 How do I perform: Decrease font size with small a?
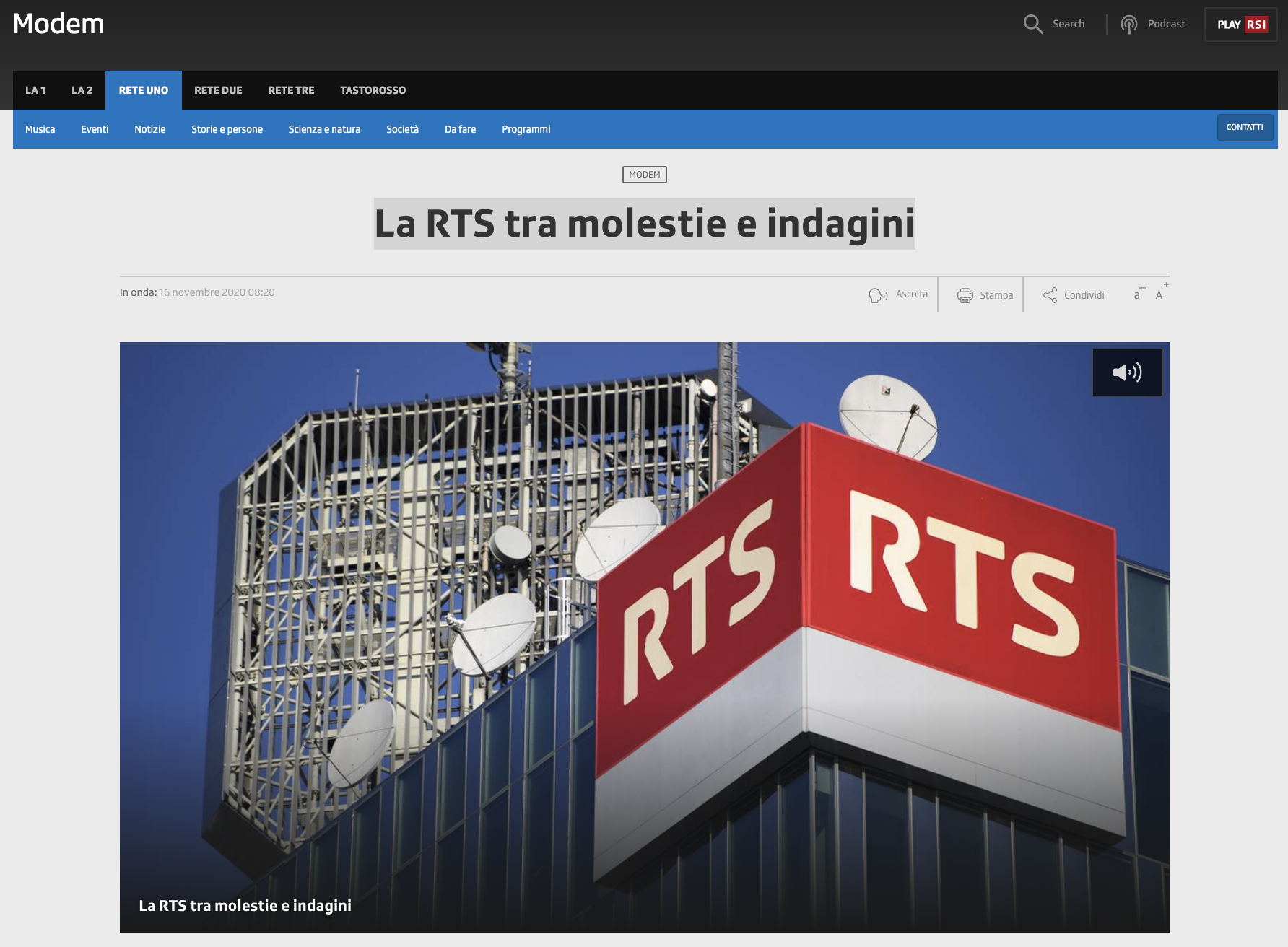(1138, 294)
